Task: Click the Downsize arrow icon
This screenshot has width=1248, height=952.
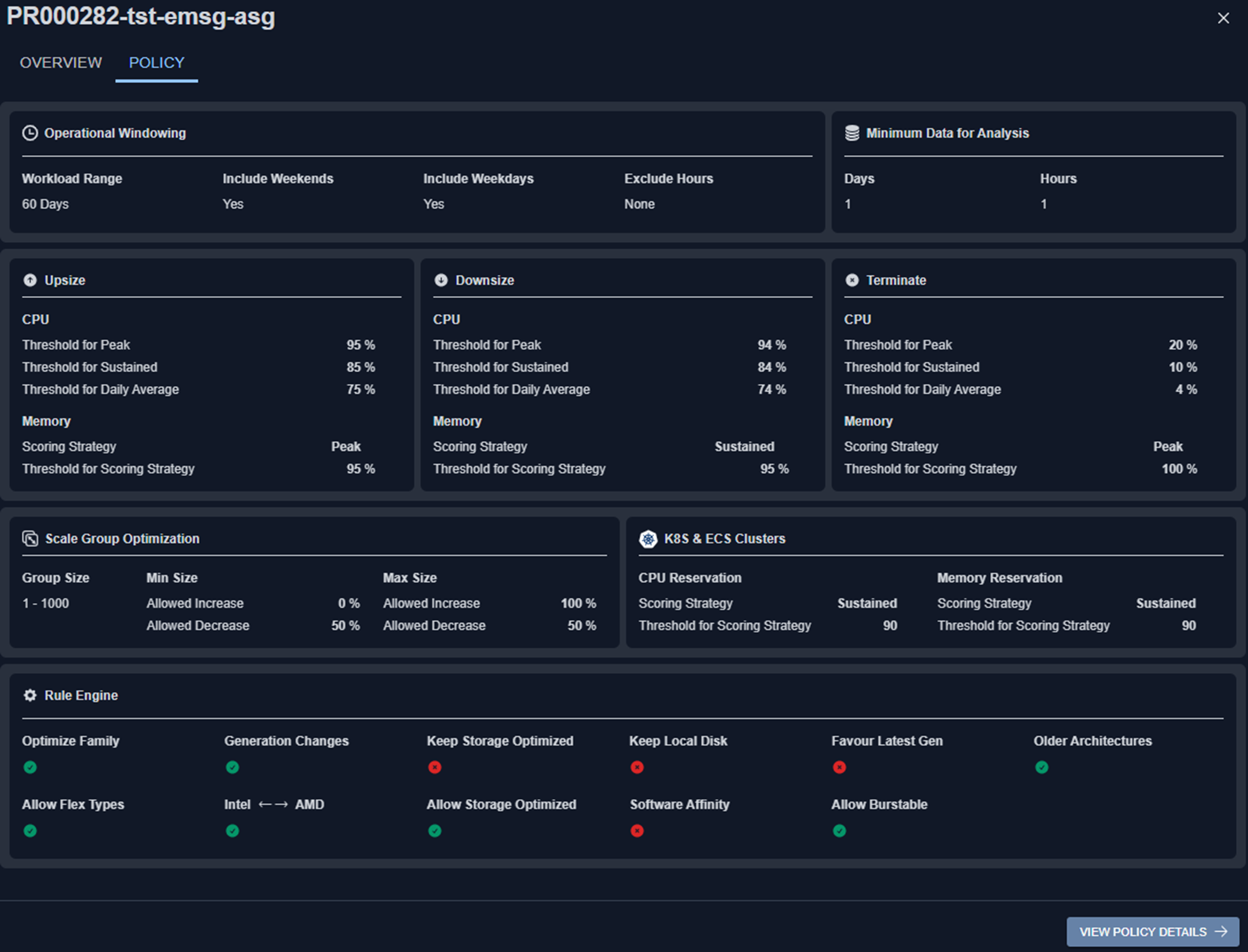Action: [x=441, y=280]
